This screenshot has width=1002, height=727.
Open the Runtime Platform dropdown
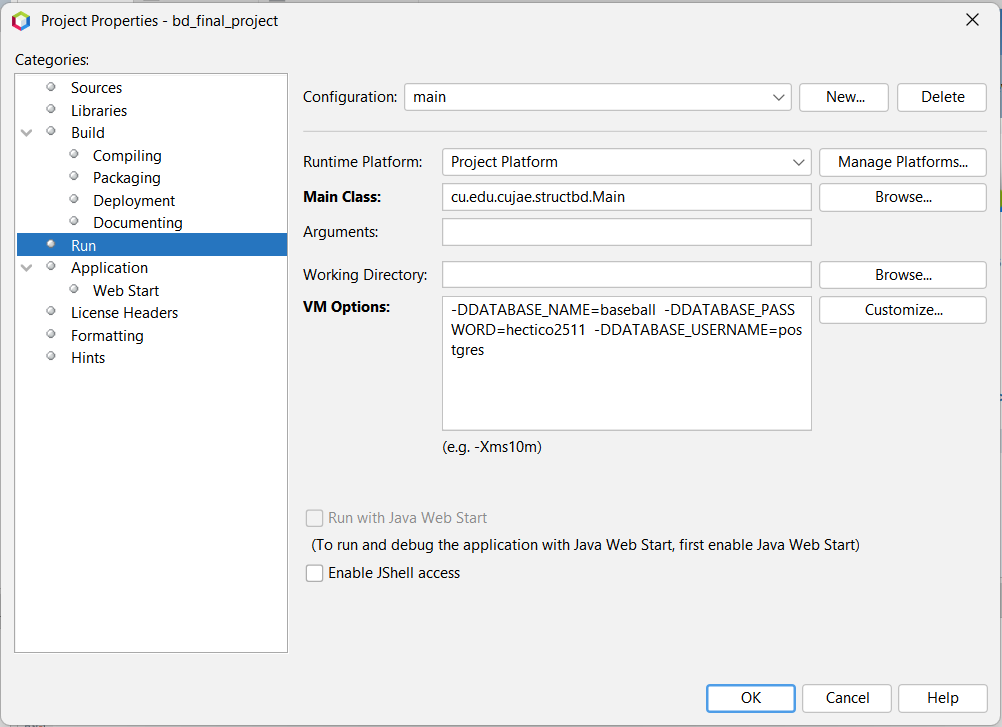tap(799, 162)
